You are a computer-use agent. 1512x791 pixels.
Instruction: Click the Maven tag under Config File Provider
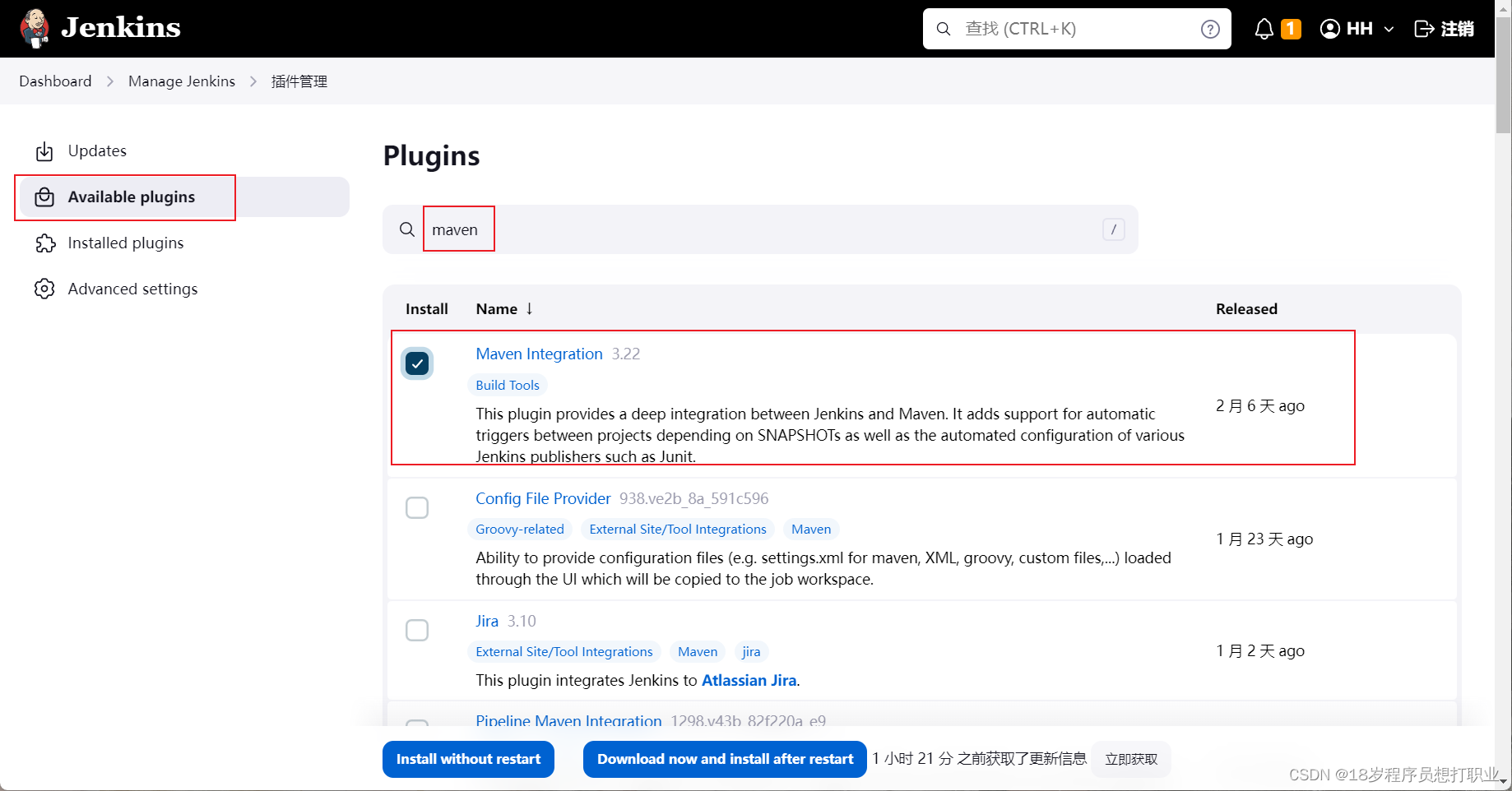[x=811, y=529]
